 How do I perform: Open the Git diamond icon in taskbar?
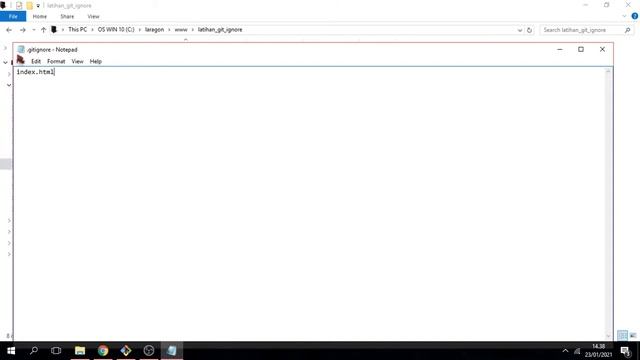coord(126,351)
